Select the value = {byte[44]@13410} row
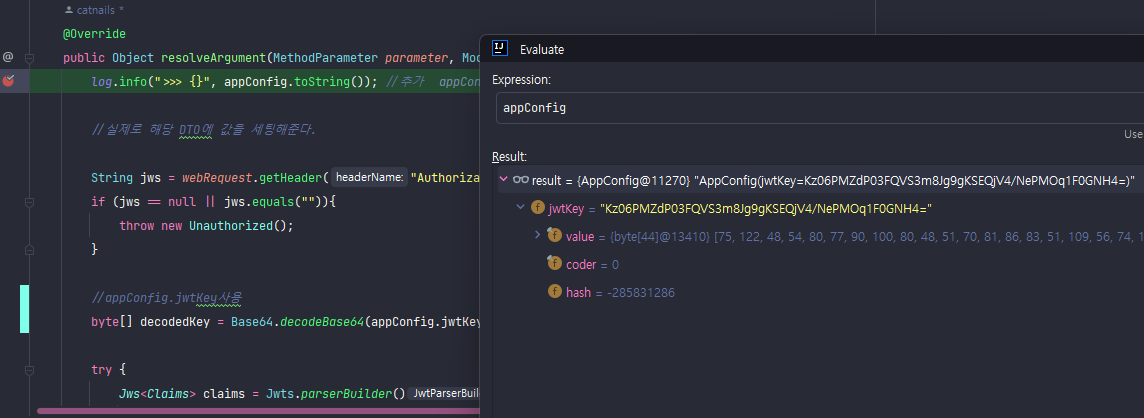 (x=821, y=236)
